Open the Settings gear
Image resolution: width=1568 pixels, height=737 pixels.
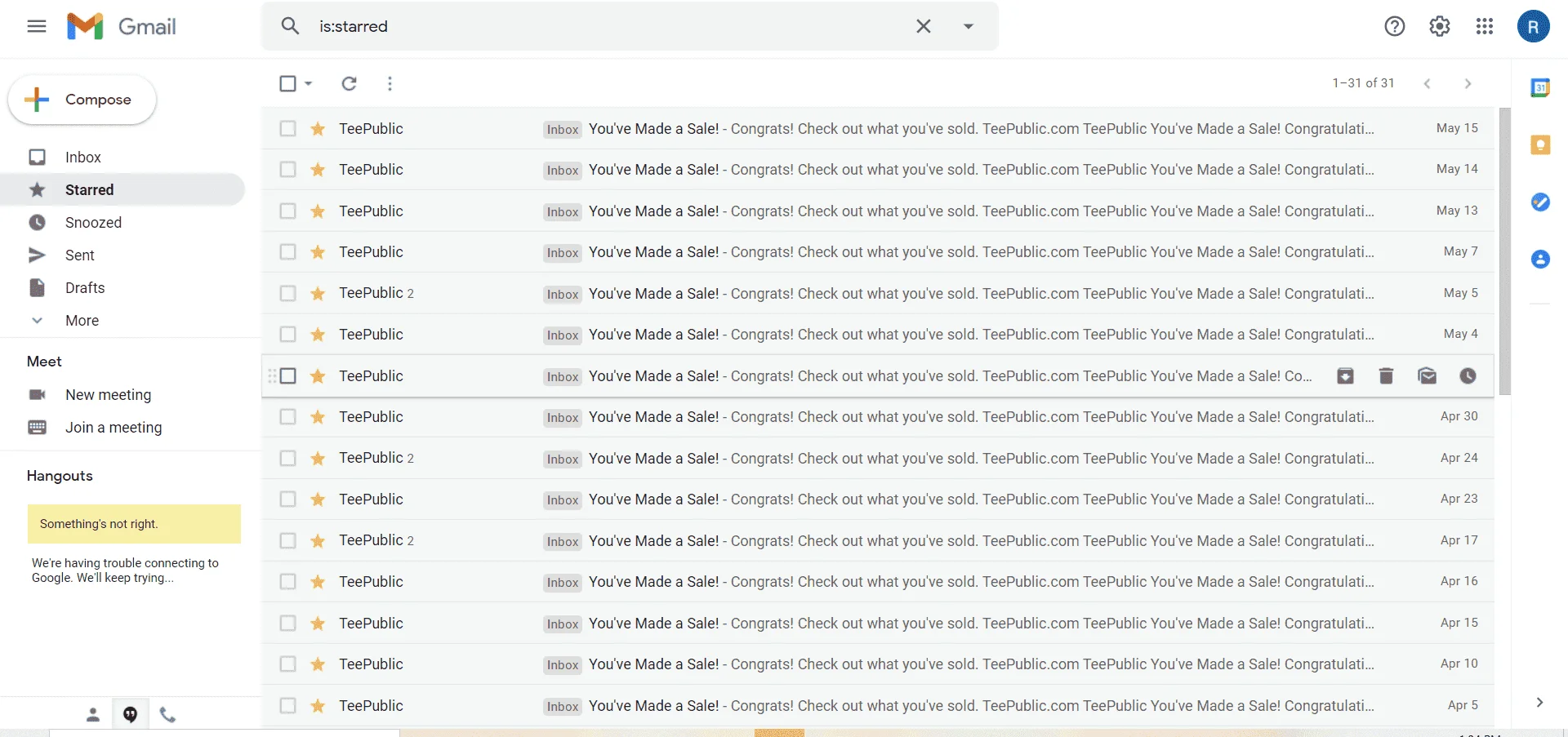(x=1440, y=26)
